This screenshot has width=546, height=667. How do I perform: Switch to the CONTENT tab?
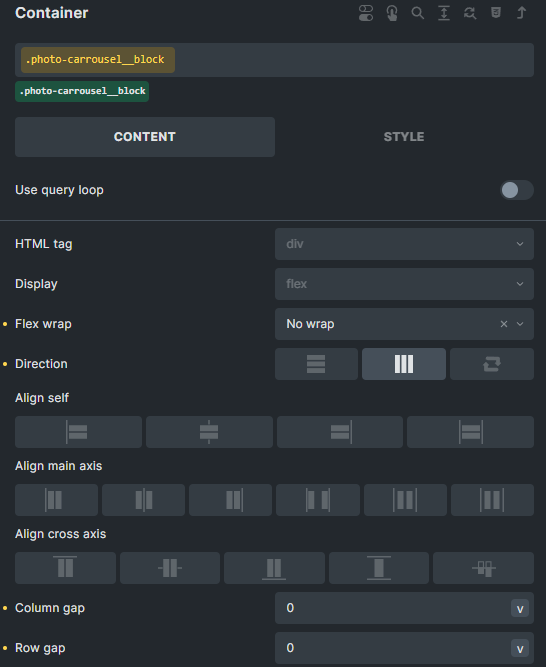(x=145, y=137)
